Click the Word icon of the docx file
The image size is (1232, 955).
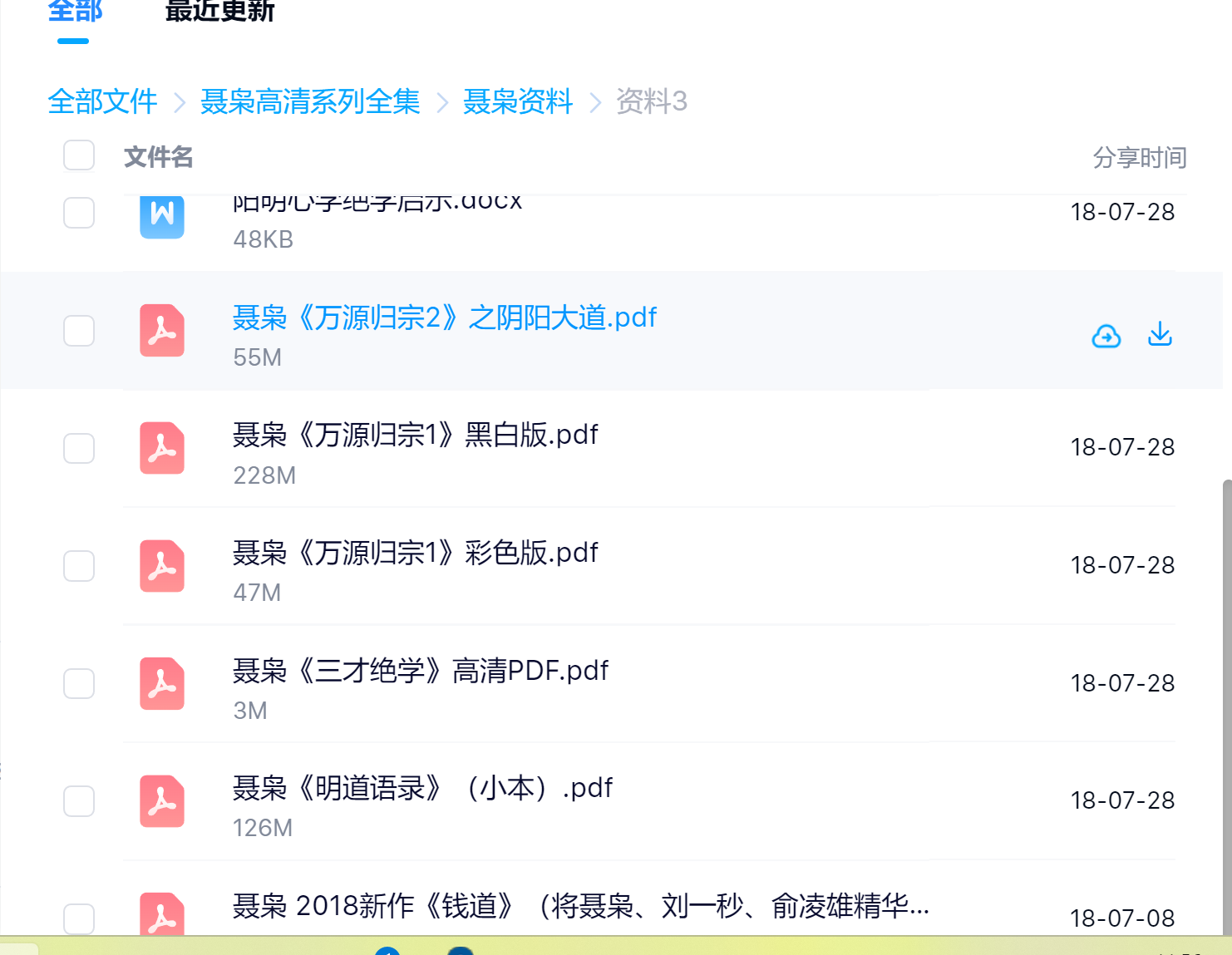tap(162, 217)
